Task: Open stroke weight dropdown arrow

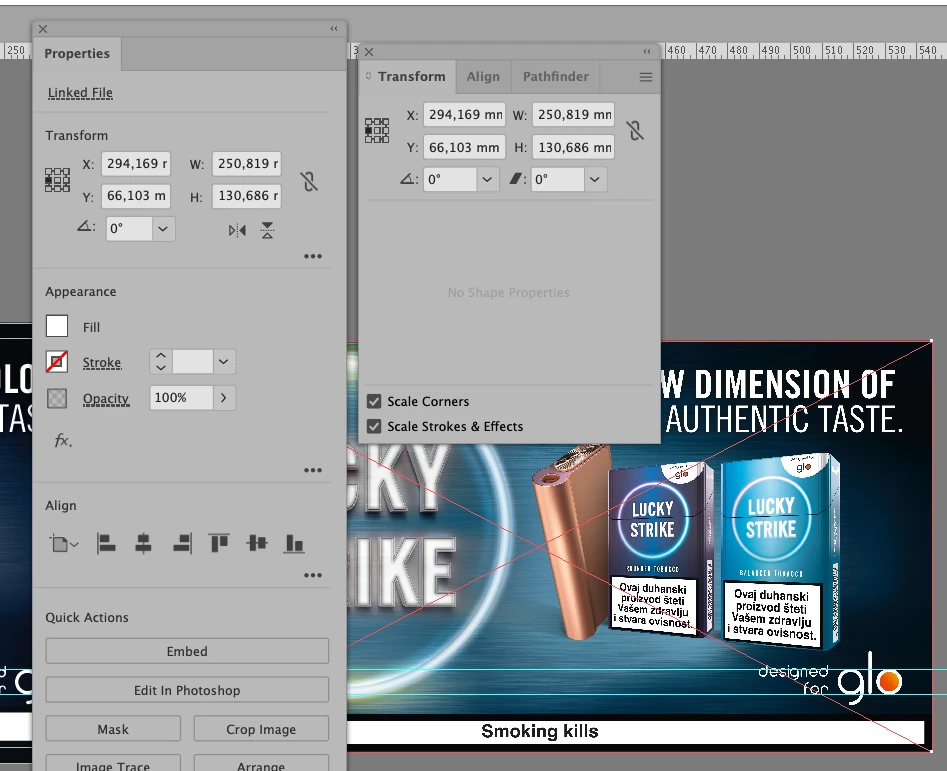Action: [223, 362]
